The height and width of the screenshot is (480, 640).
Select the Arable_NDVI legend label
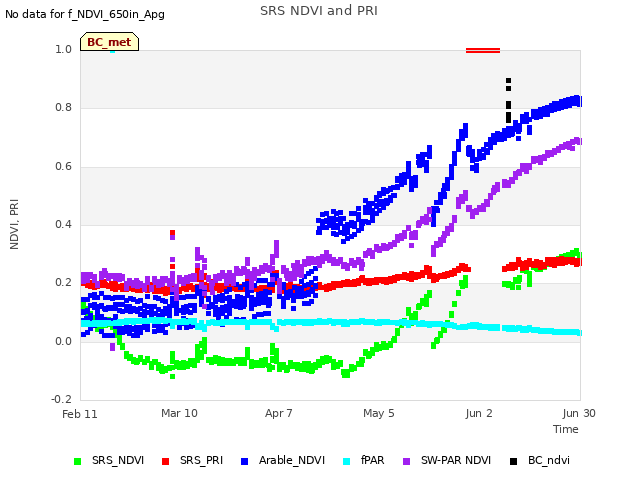coord(292,460)
